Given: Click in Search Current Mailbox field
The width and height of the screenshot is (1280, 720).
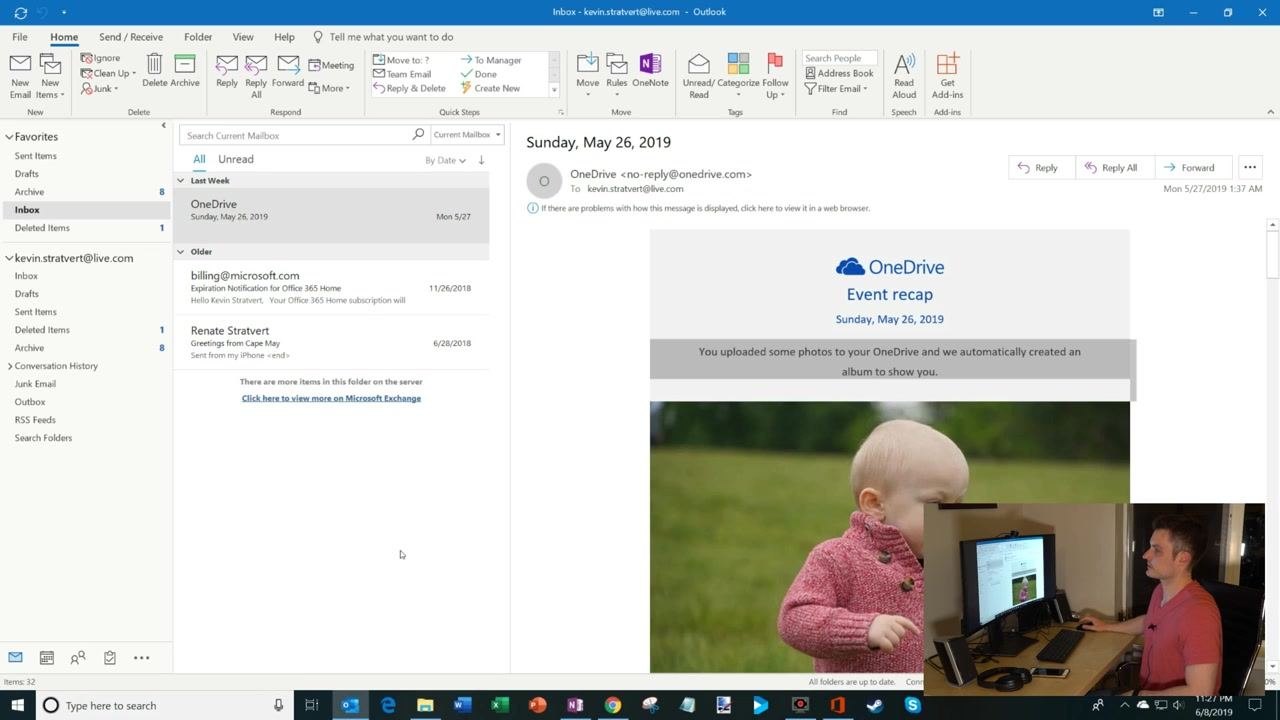Looking at the screenshot, I should (296, 135).
